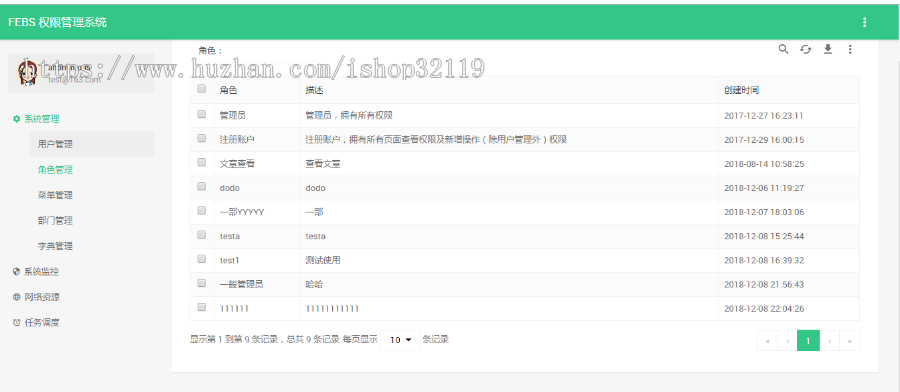Check the 管理员 row checkbox

tap(201, 114)
